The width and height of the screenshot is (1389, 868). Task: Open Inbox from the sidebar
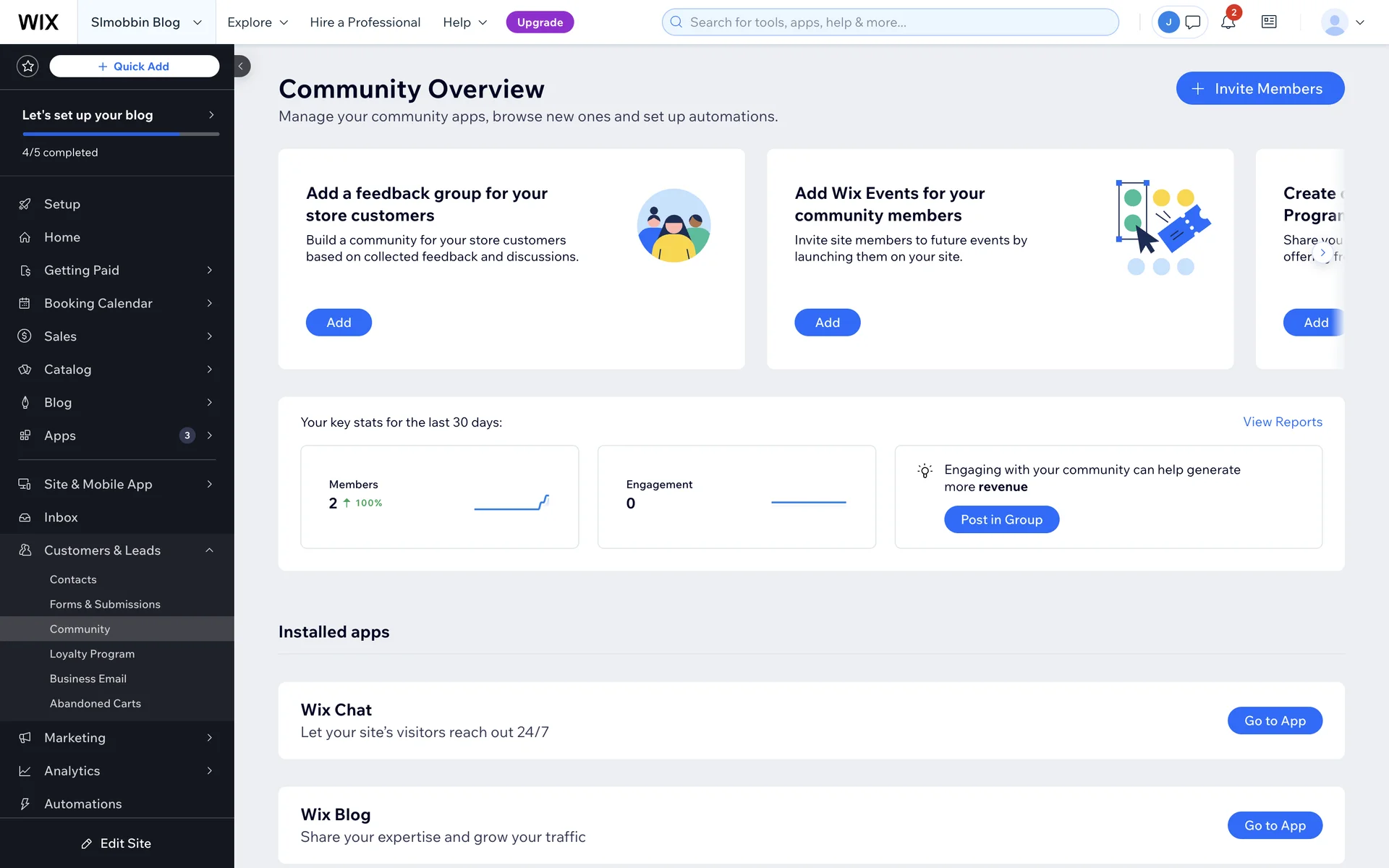click(61, 517)
